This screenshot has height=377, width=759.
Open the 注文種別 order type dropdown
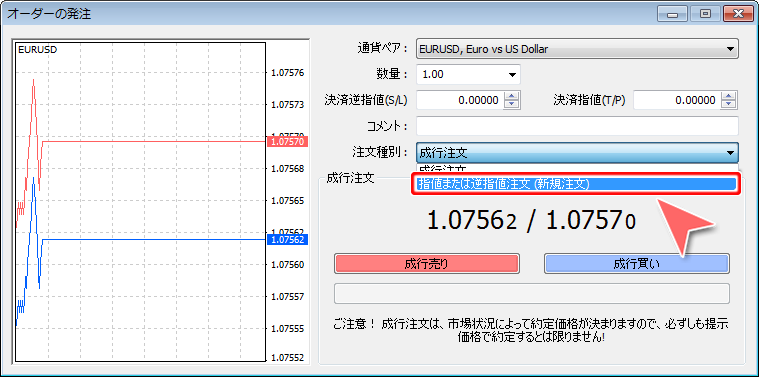pyautogui.click(x=577, y=153)
